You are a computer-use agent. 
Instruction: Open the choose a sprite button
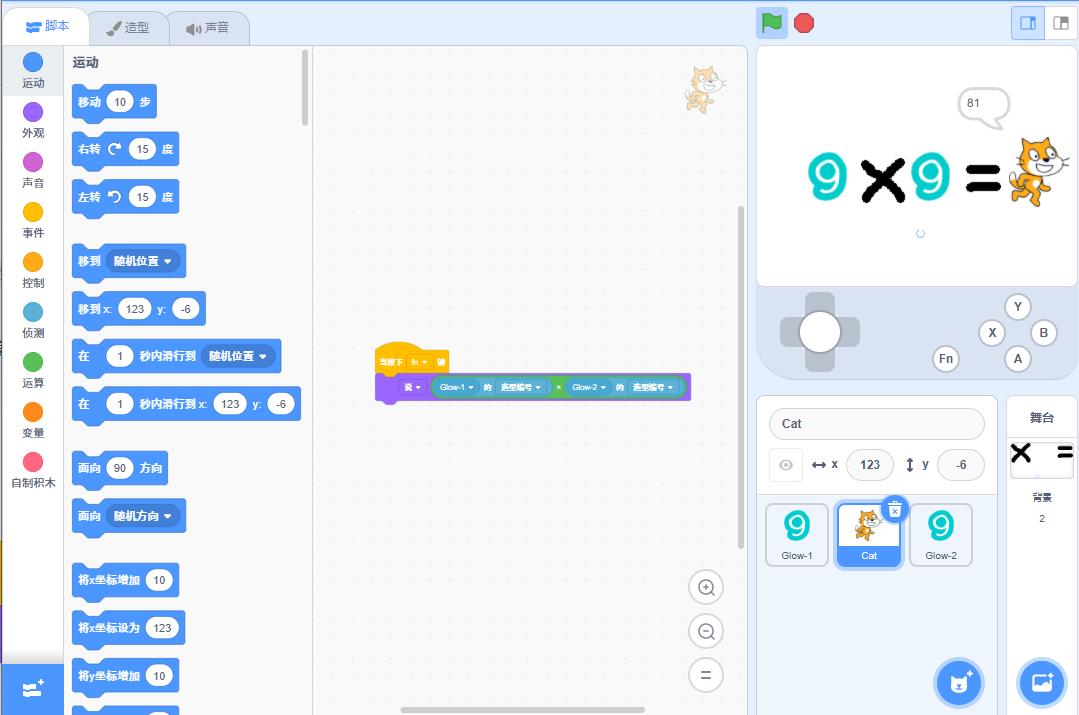coord(959,683)
